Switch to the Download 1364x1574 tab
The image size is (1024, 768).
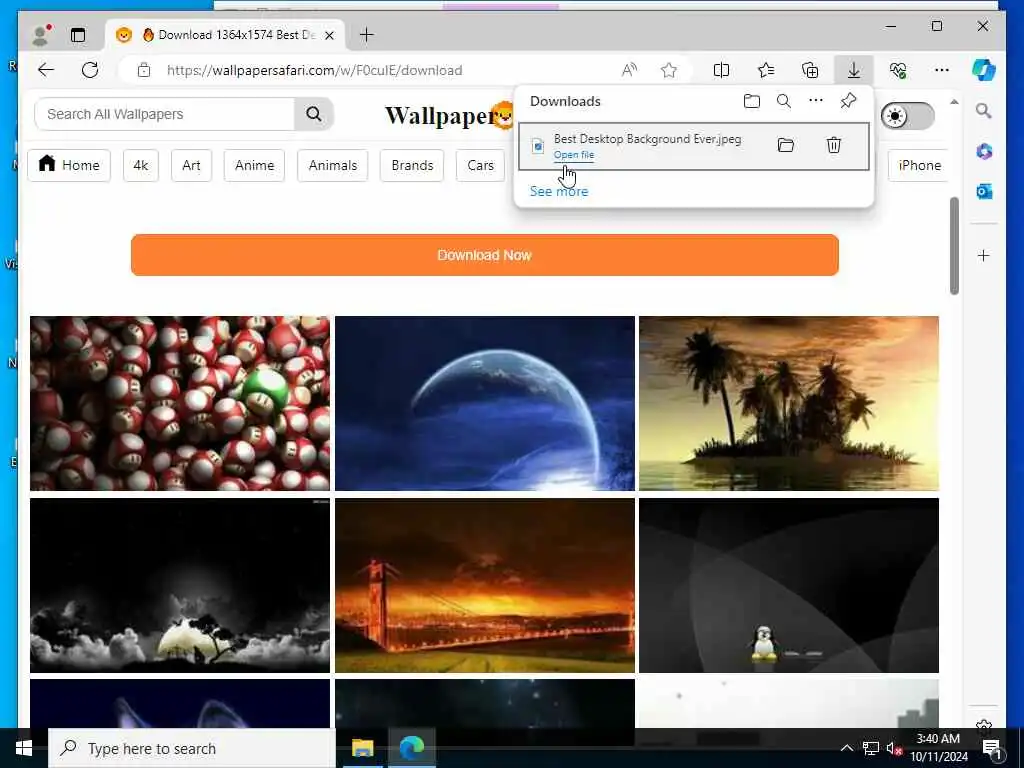[227, 35]
